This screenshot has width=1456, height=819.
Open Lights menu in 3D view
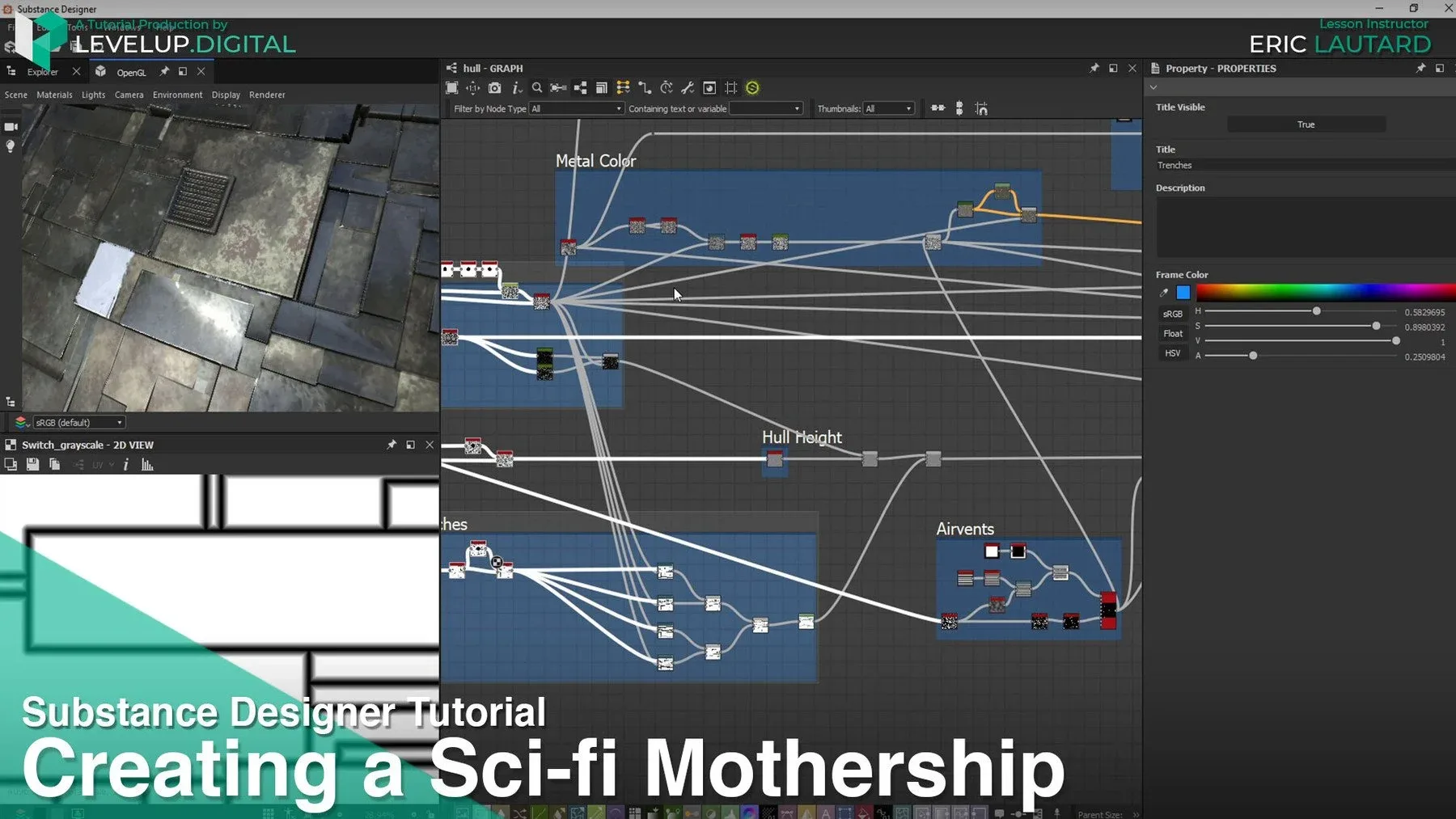tap(93, 95)
